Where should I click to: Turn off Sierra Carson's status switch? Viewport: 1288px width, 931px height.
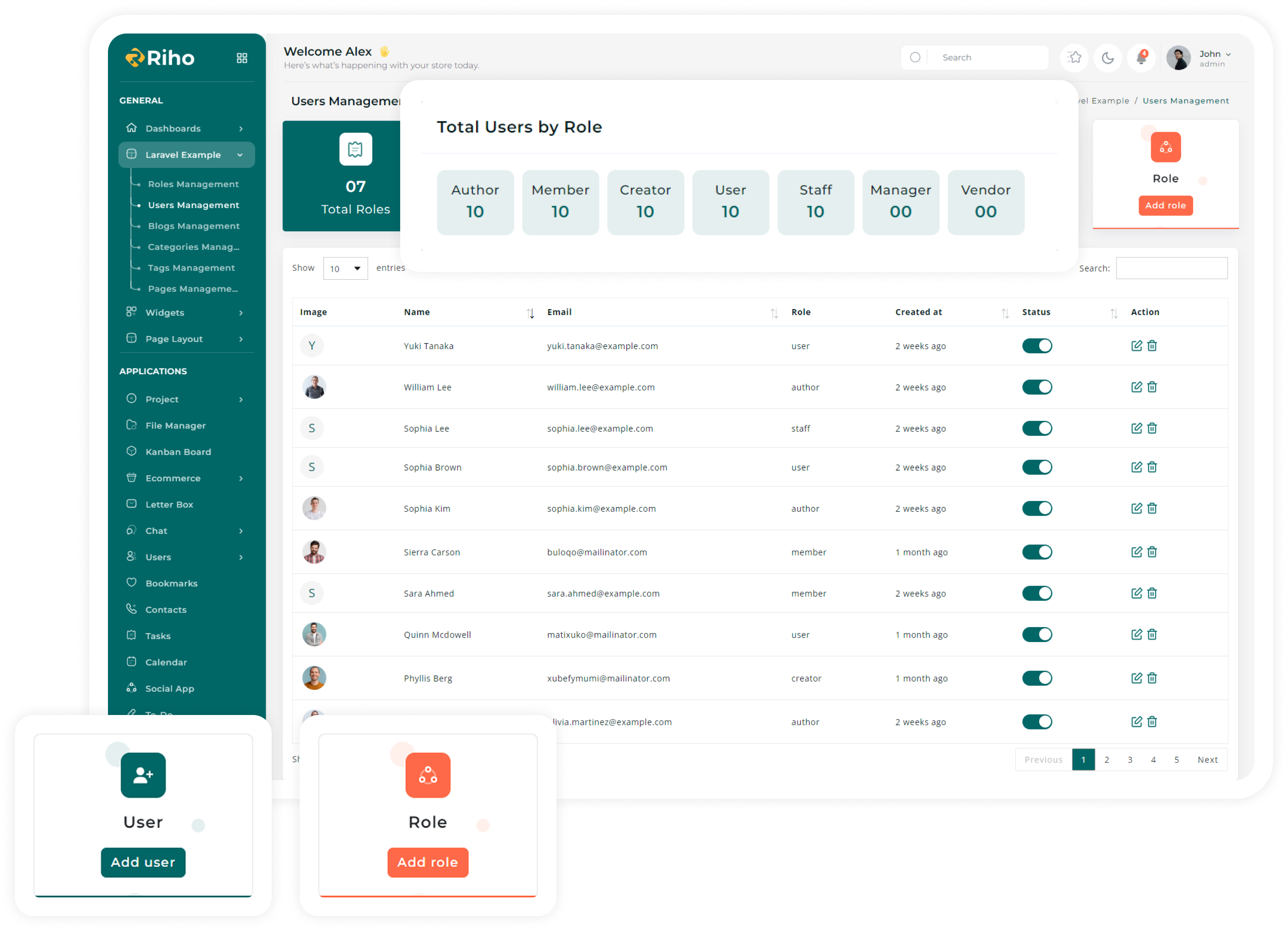[1037, 552]
